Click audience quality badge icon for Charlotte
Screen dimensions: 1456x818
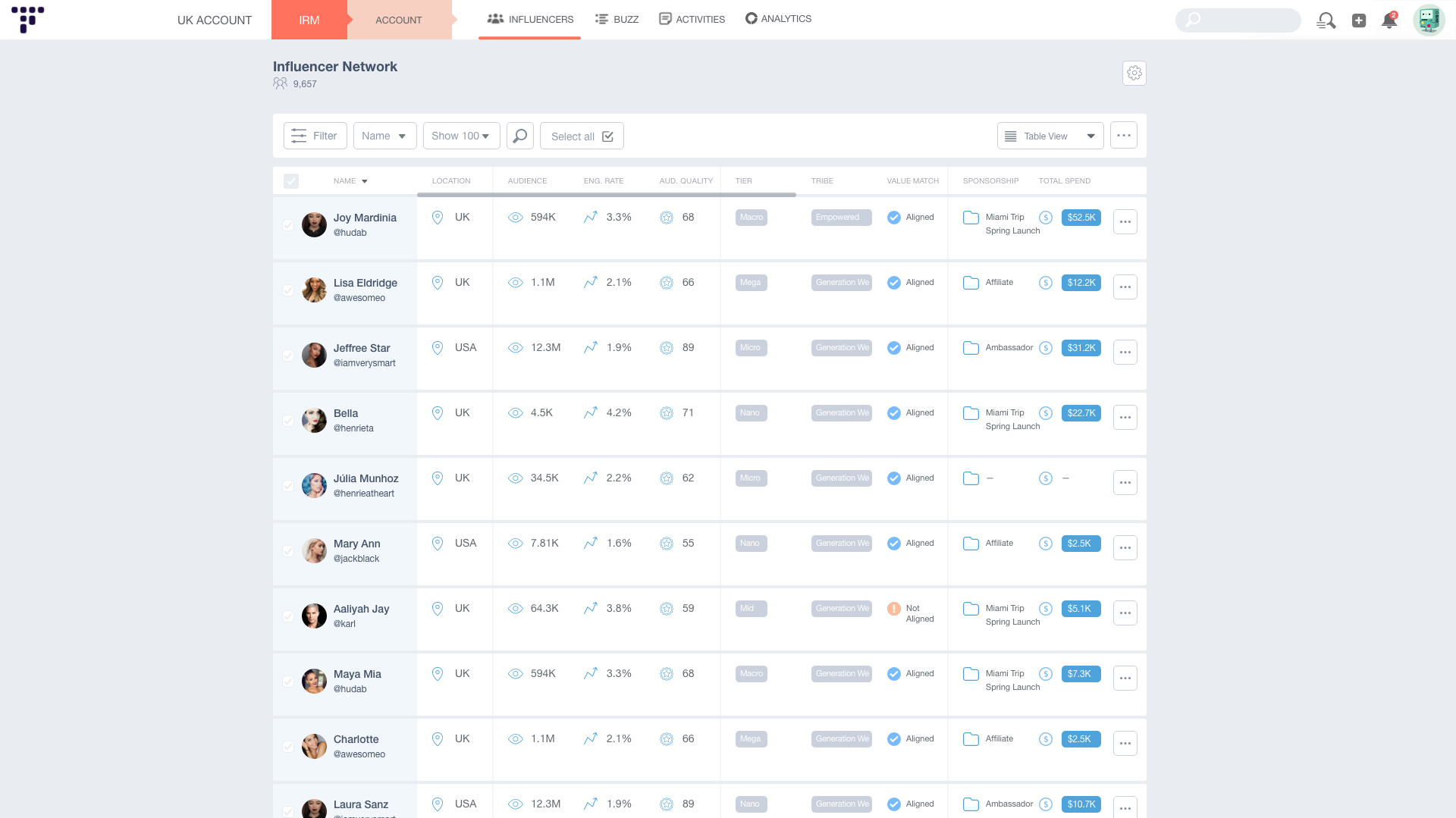pyautogui.click(x=667, y=739)
